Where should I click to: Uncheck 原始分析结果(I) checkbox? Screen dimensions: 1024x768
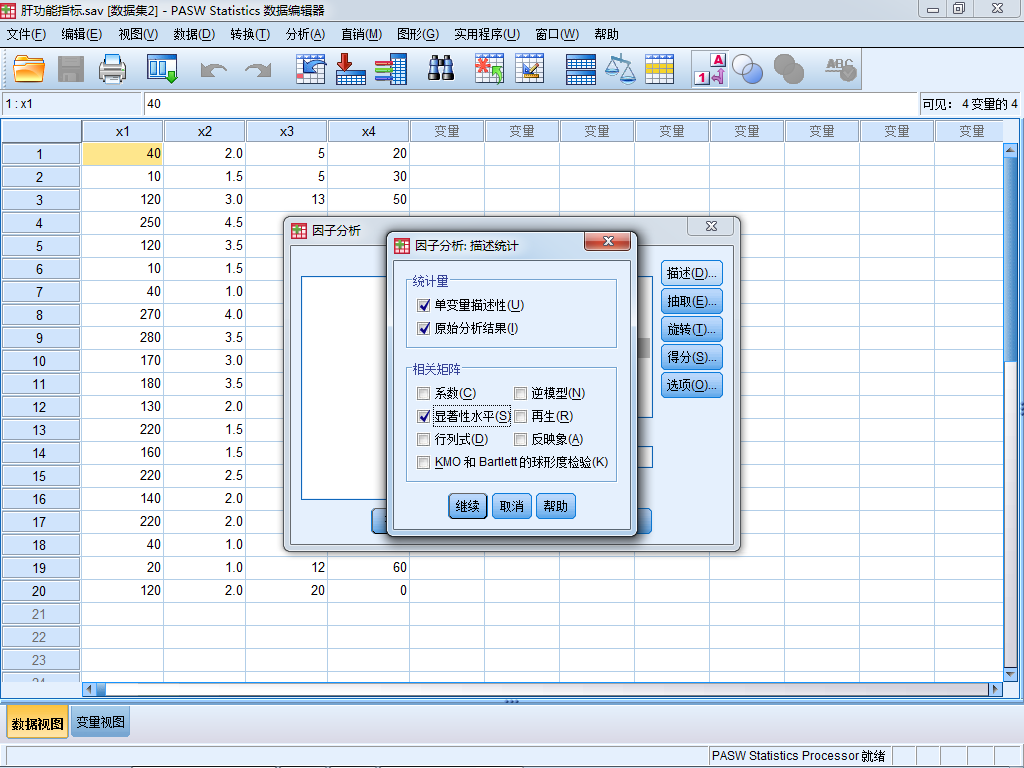tap(424, 328)
